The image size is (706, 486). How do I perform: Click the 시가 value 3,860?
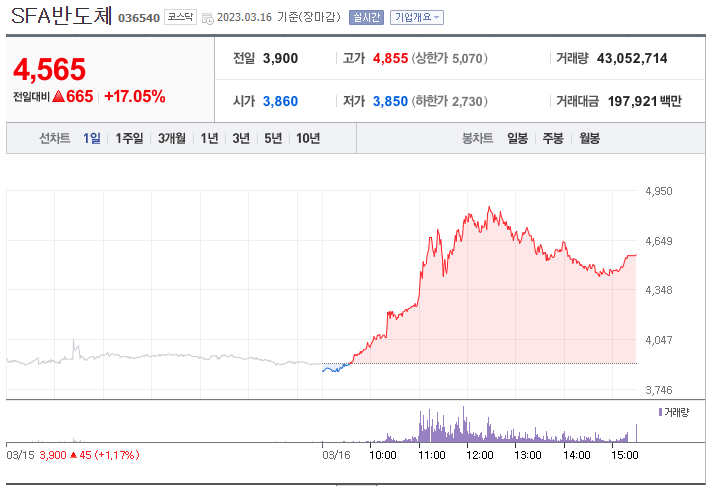[280, 101]
